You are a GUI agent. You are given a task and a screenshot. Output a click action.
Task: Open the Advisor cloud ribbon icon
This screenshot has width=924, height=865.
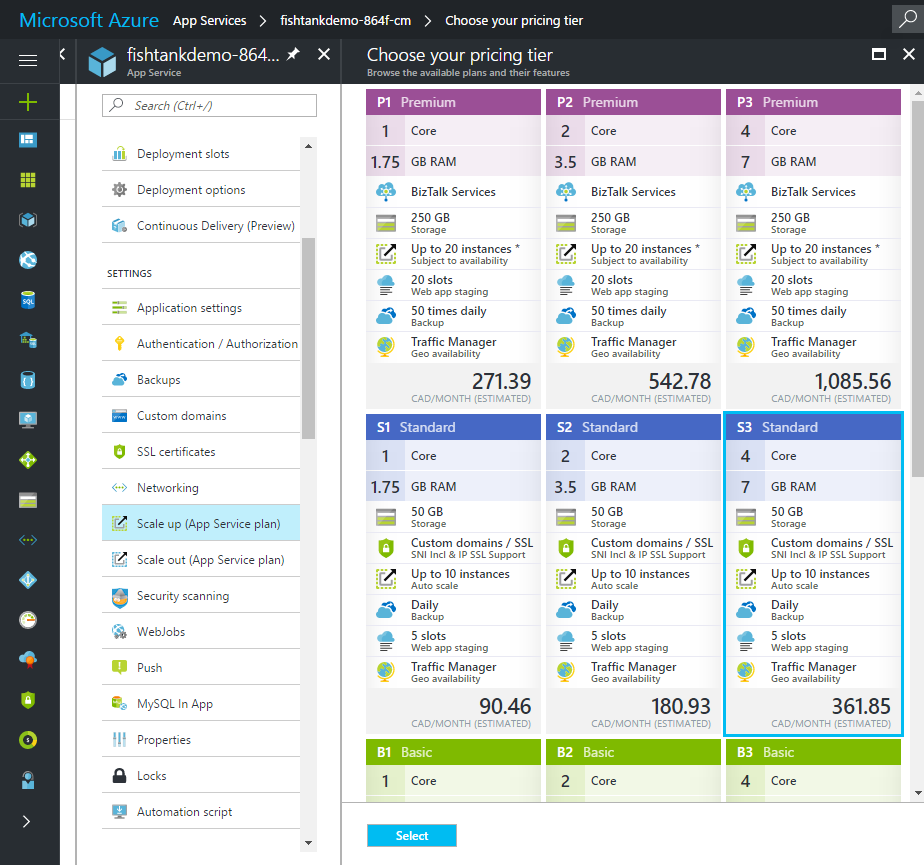[x=28, y=660]
